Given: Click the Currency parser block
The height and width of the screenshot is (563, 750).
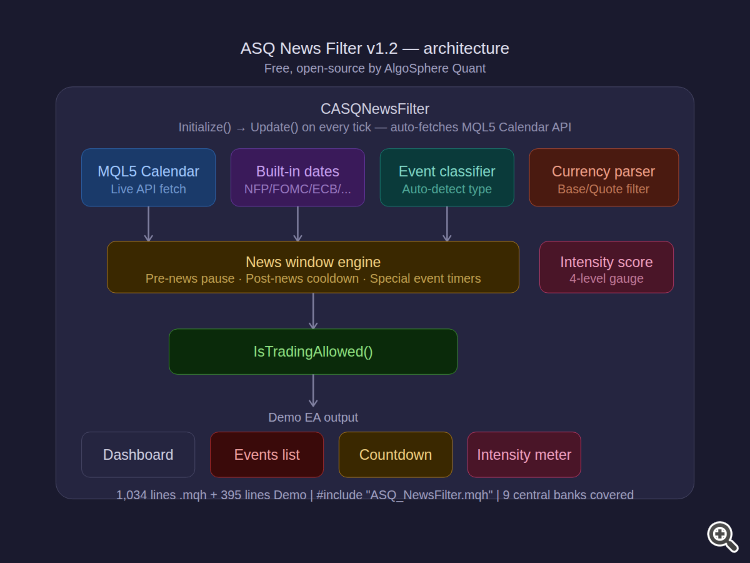Looking at the screenshot, I should tap(604, 177).
